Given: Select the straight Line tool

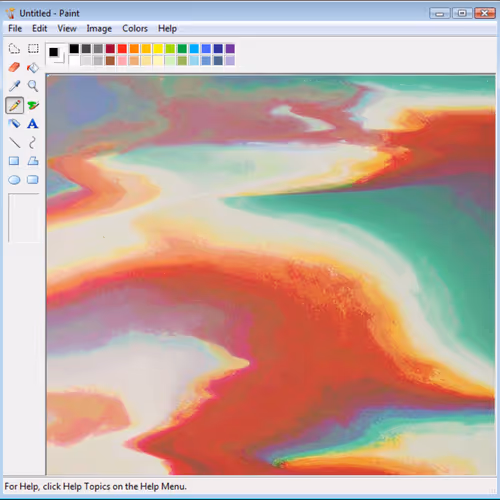Looking at the screenshot, I should tap(14, 143).
